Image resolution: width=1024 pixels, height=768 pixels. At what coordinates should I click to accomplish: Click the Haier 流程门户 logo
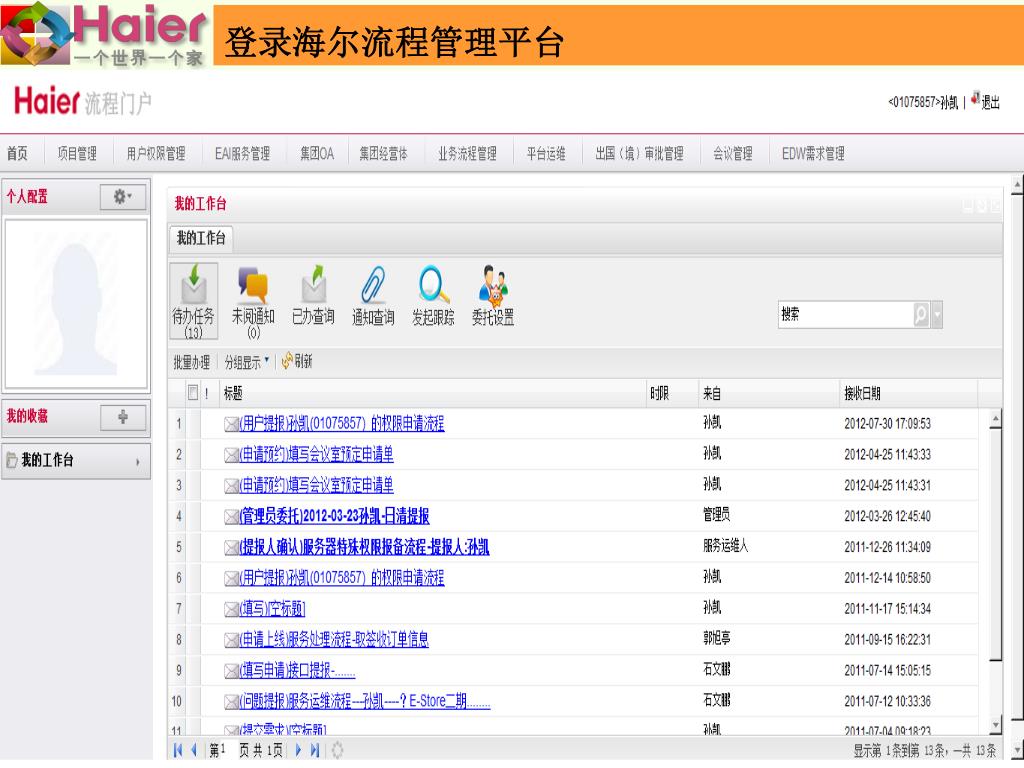(82, 102)
